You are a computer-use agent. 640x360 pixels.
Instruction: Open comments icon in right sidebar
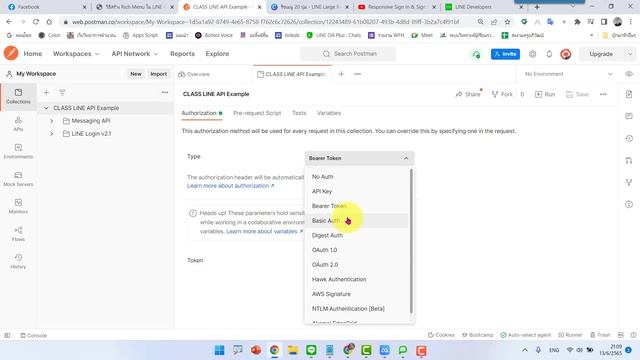(x=629, y=116)
